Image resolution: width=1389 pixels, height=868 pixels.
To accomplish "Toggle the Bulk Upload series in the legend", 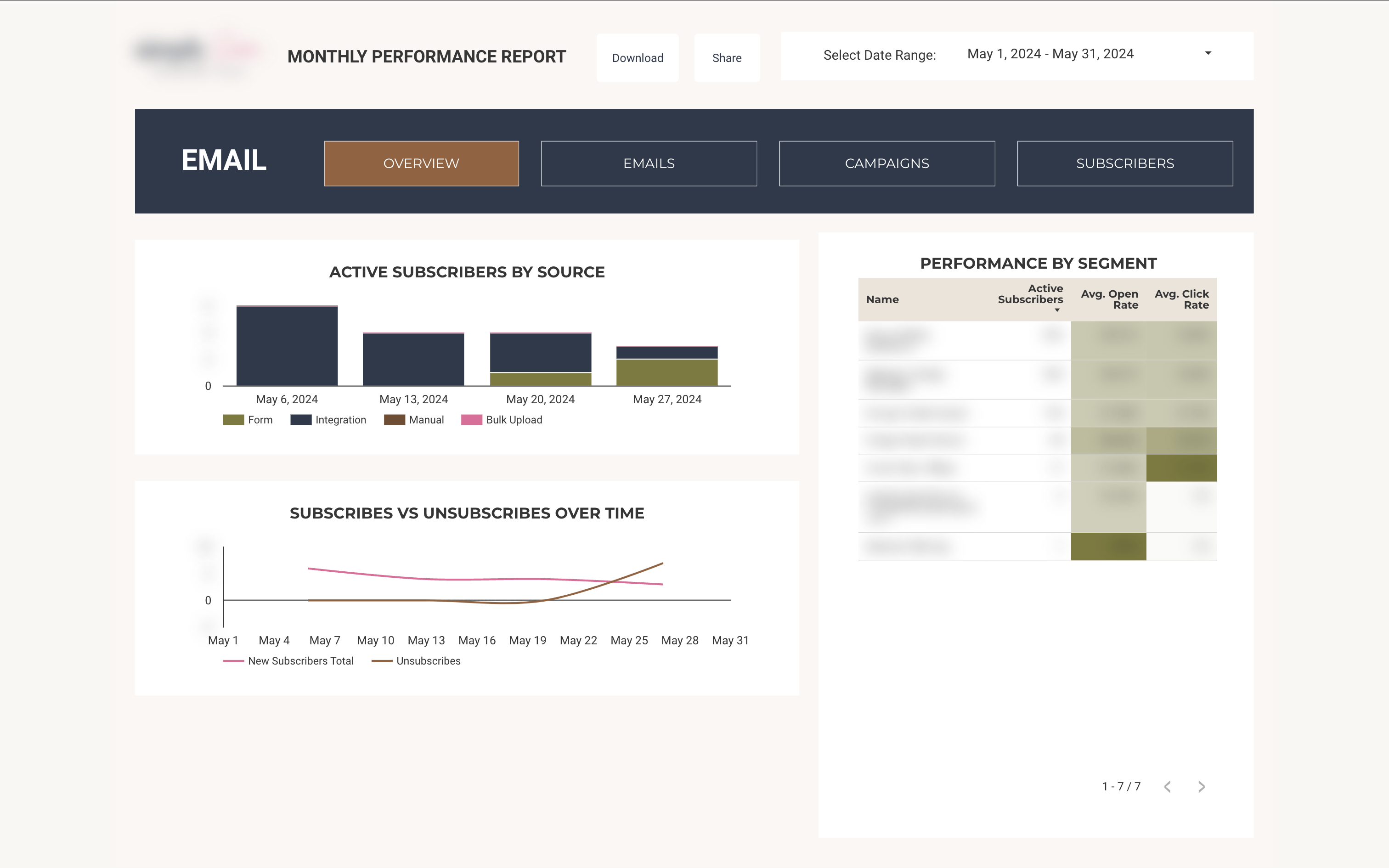I will (x=471, y=419).
